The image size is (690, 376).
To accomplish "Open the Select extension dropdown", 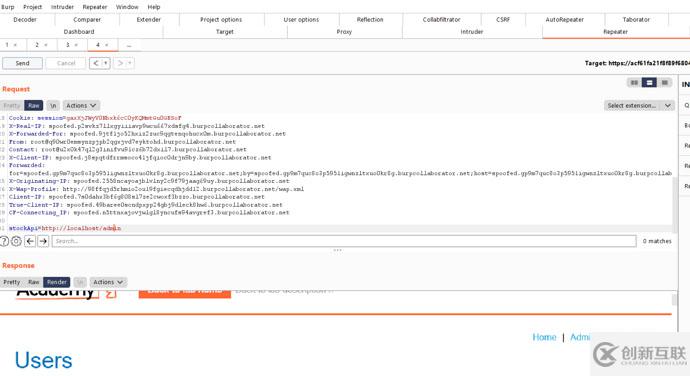I will [x=639, y=106].
